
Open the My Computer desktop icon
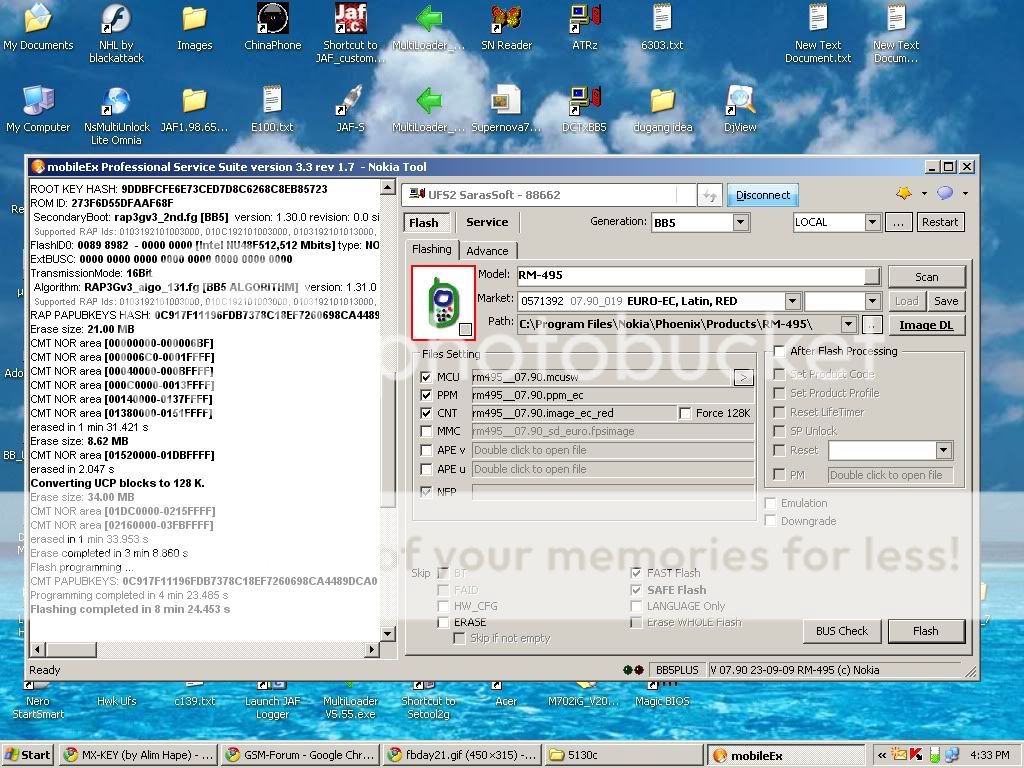coord(38,110)
